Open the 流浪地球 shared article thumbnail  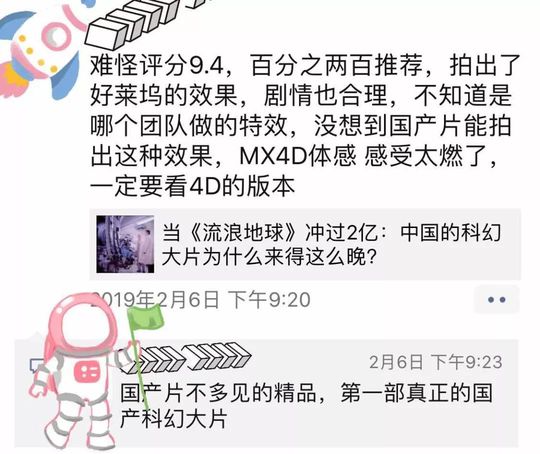(125, 244)
